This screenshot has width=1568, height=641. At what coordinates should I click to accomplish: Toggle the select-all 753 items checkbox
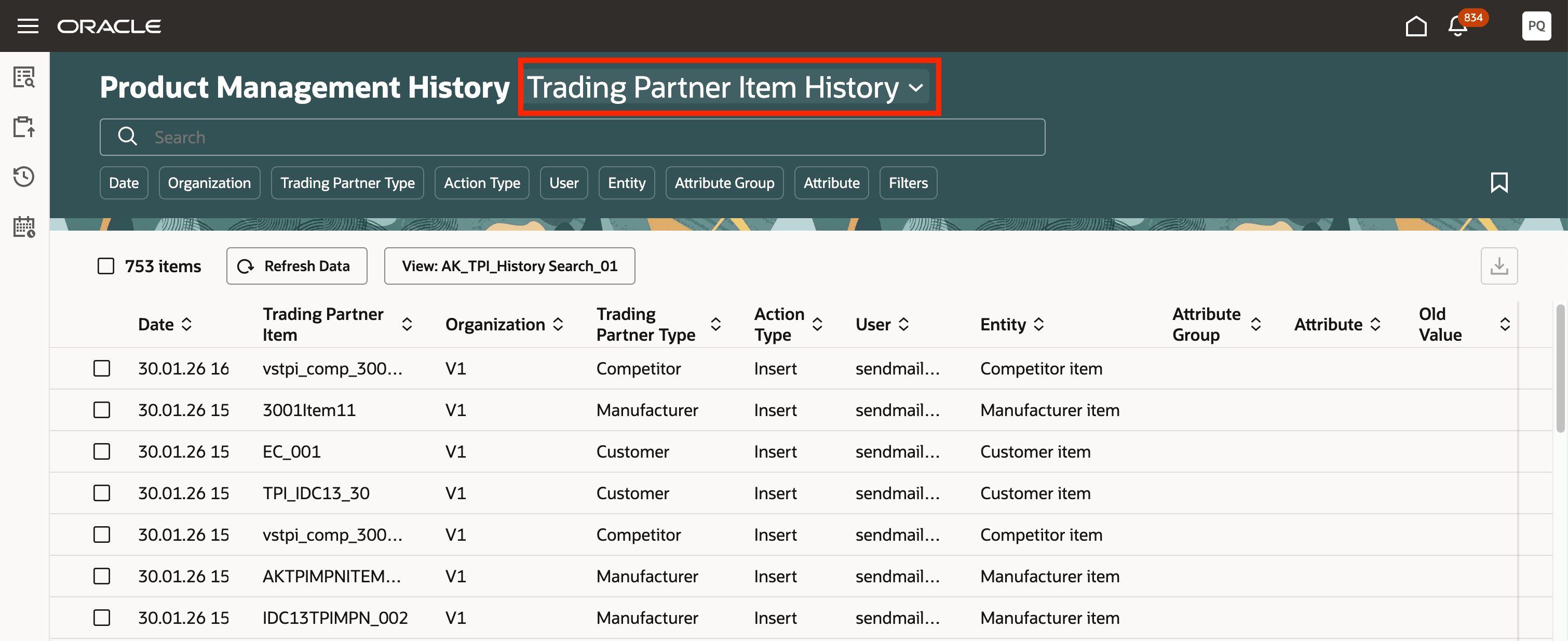coord(106,266)
